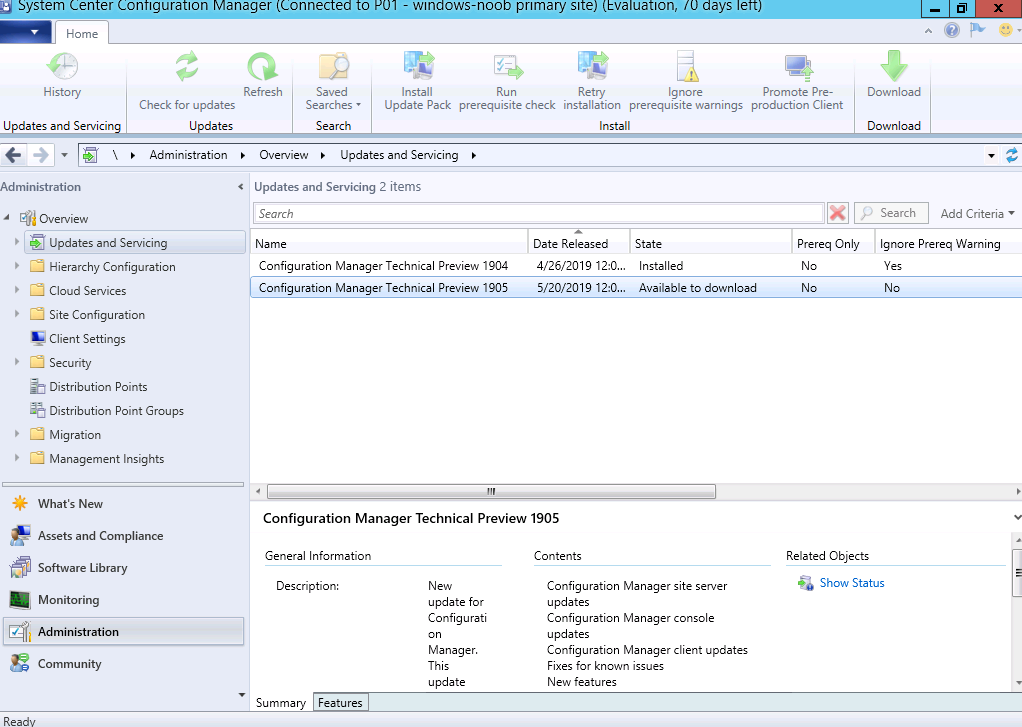Open navigation history dropdown arrow
The image size is (1022, 727).
click(64, 155)
